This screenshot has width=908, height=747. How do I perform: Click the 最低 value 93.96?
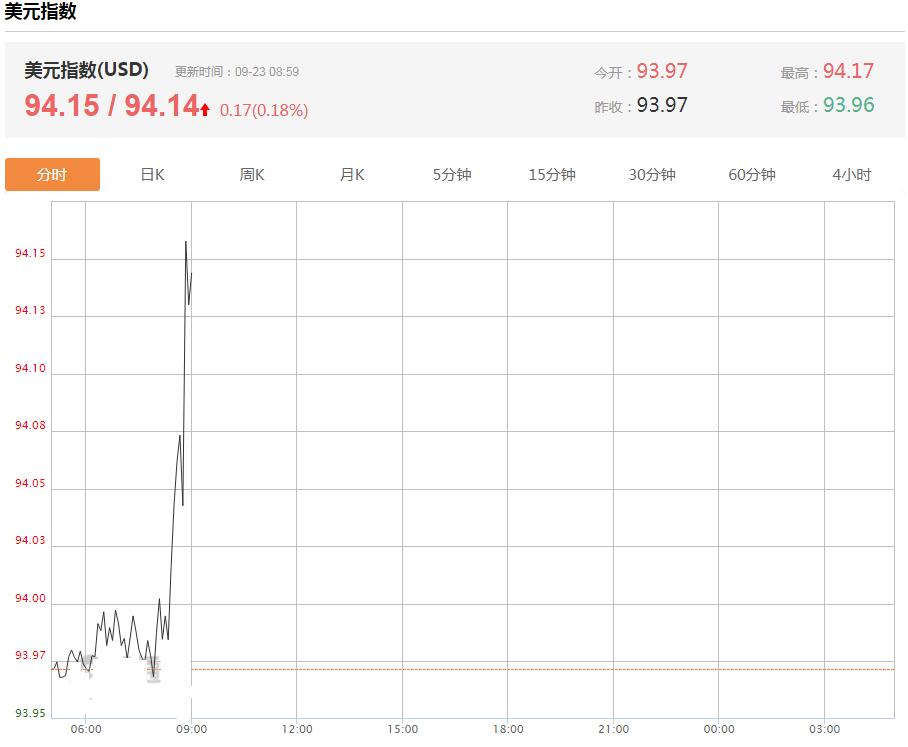[x=848, y=105]
